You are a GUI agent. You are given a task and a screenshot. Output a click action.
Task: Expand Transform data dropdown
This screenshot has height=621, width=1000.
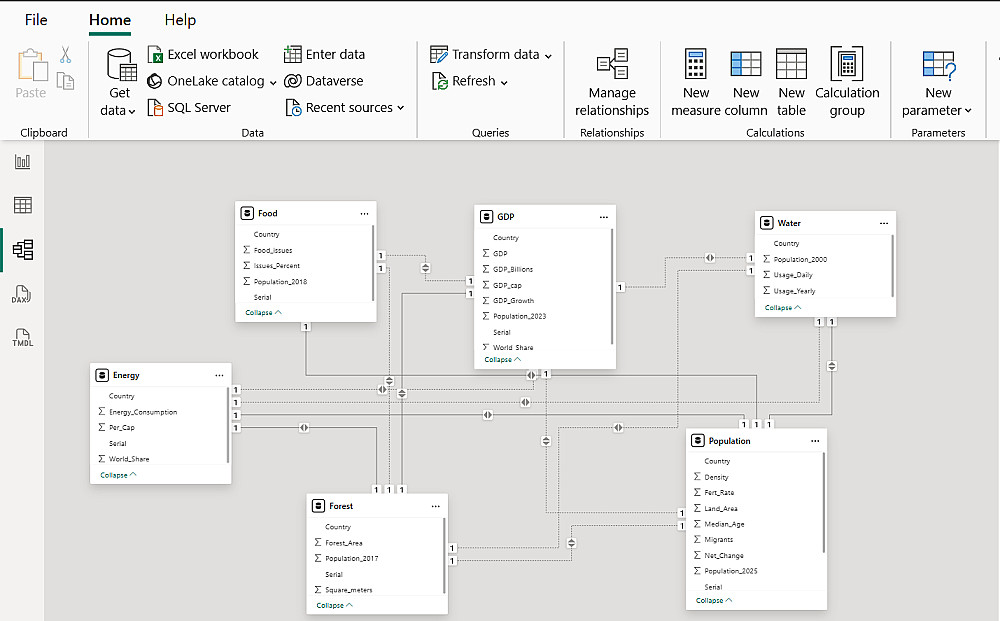[x=548, y=55]
